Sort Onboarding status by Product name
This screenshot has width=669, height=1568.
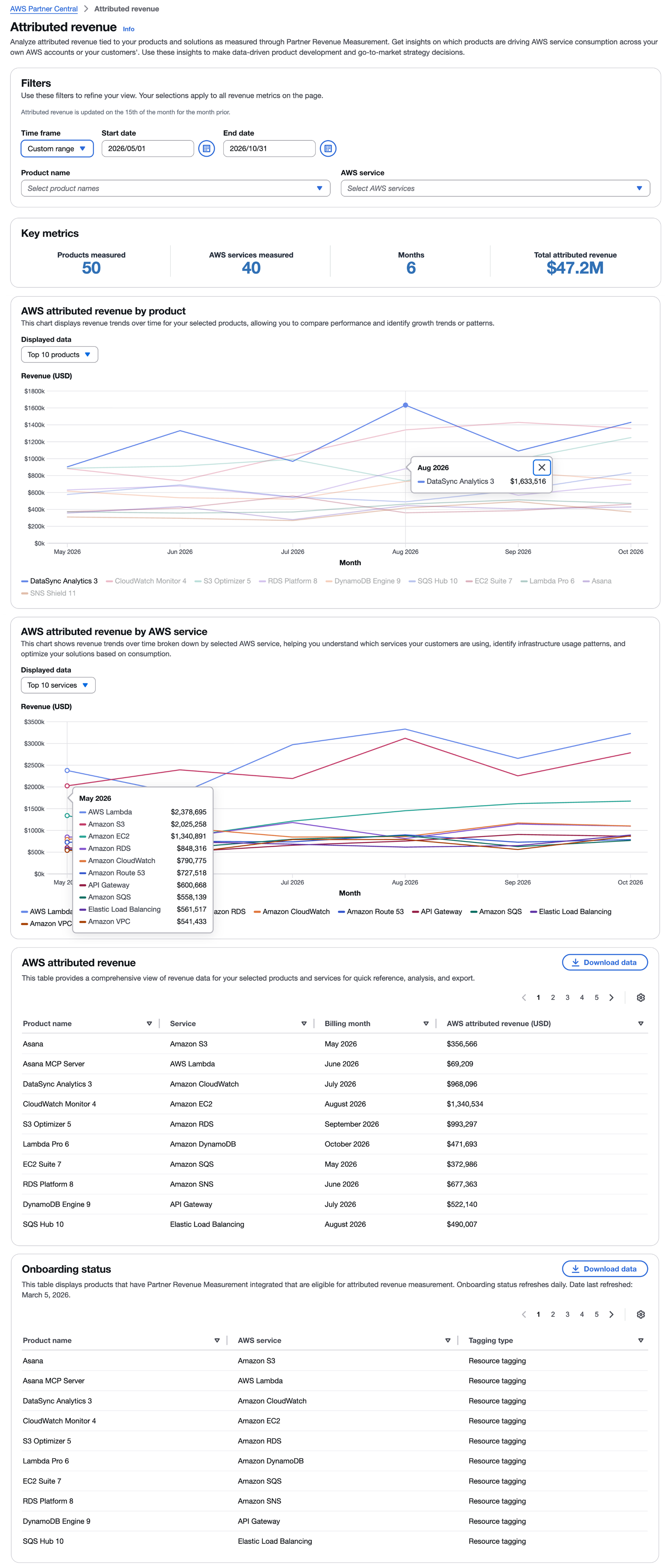217,1340
